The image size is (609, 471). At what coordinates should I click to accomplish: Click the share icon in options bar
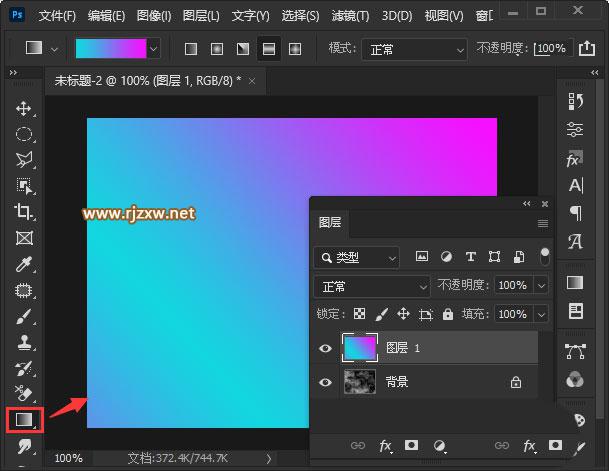point(586,49)
